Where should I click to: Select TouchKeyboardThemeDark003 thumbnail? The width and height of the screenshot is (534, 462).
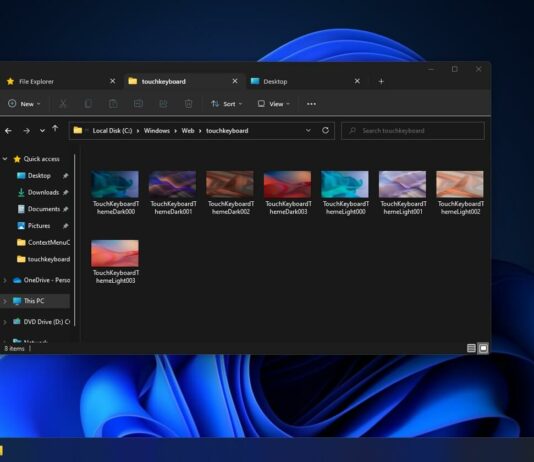287,184
